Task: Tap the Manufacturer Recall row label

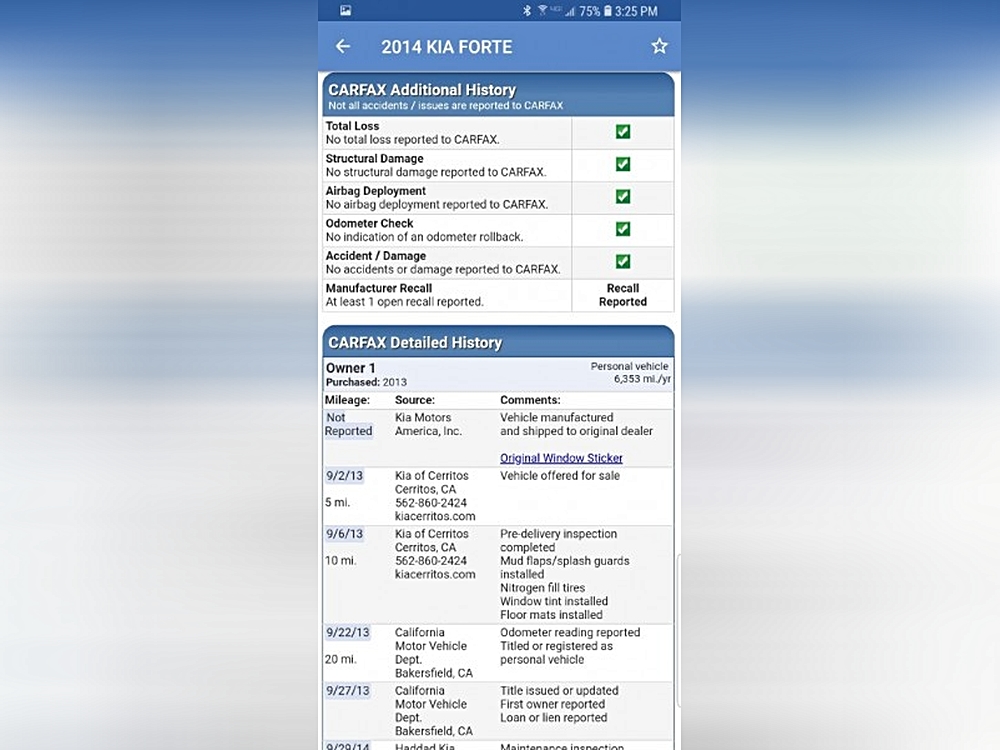Action: point(379,288)
